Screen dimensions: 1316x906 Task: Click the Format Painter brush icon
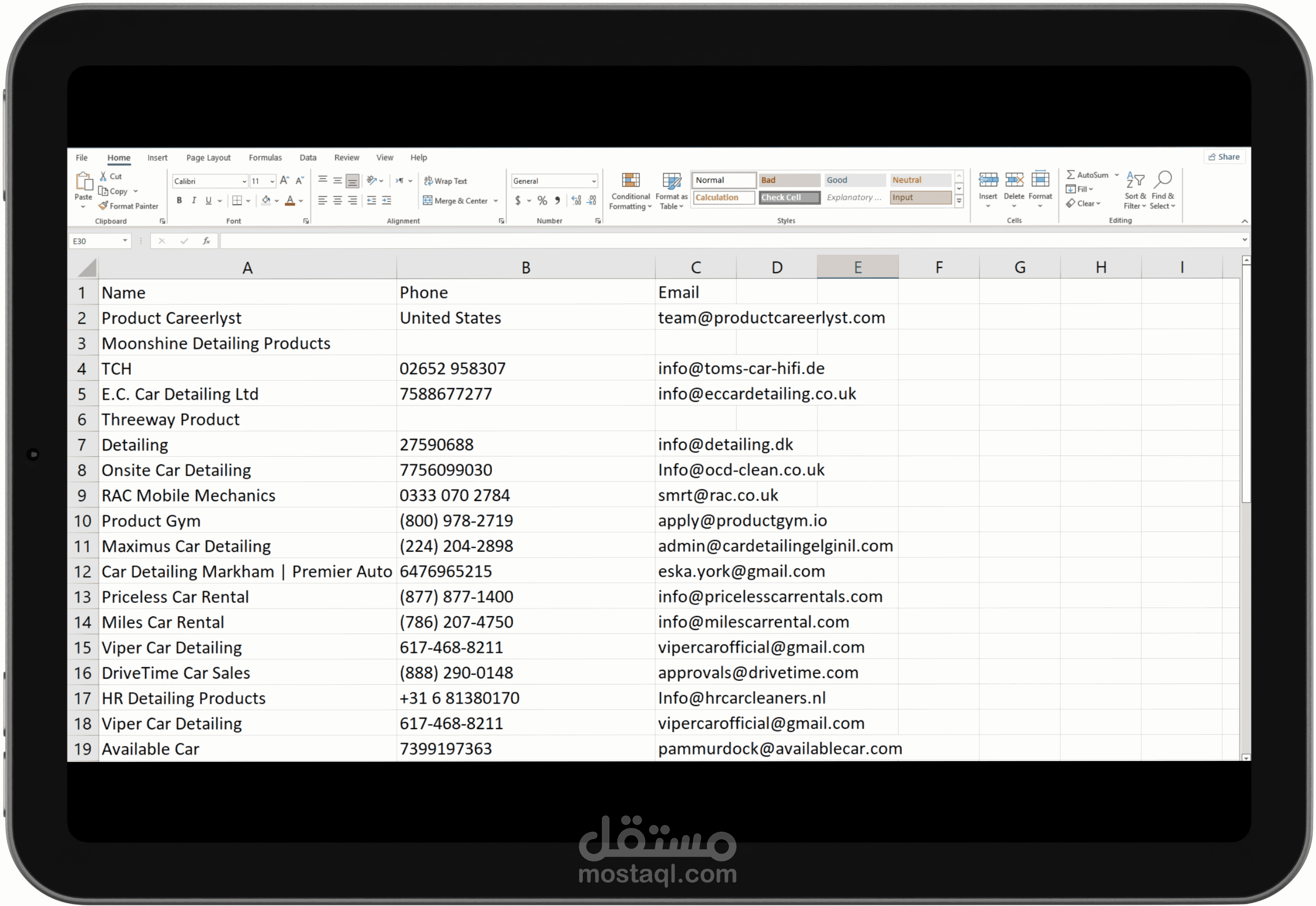[x=103, y=205]
